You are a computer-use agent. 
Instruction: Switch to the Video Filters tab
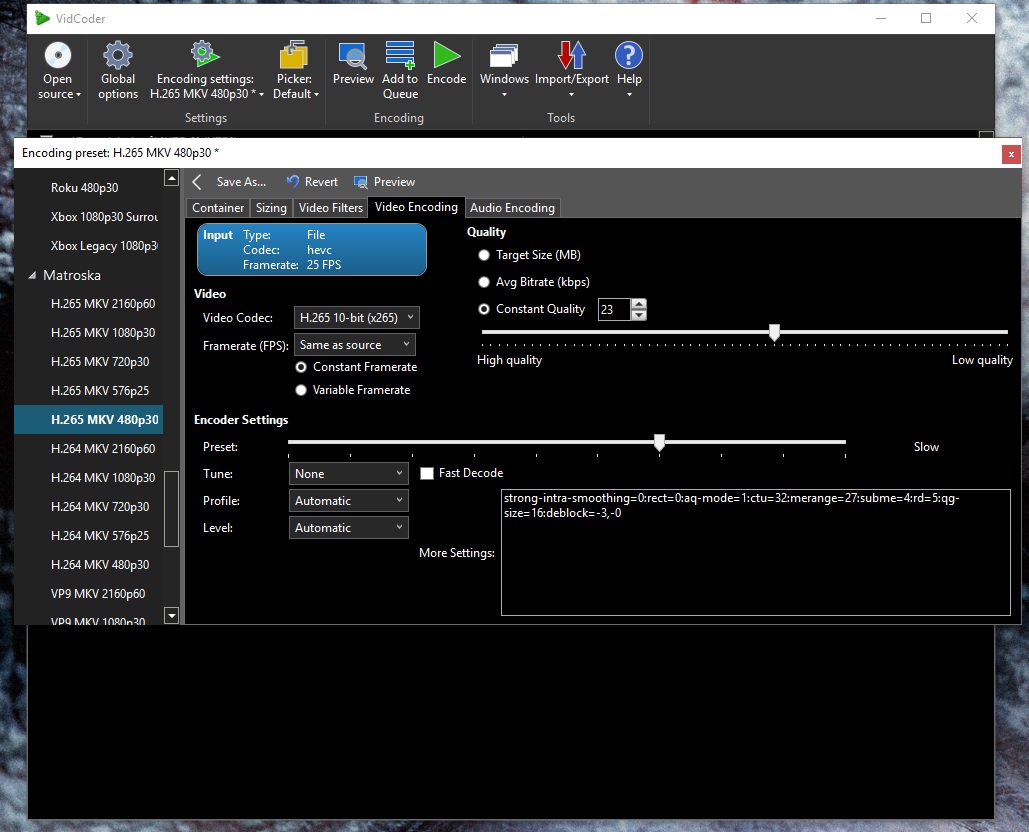click(x=331, y=208)
